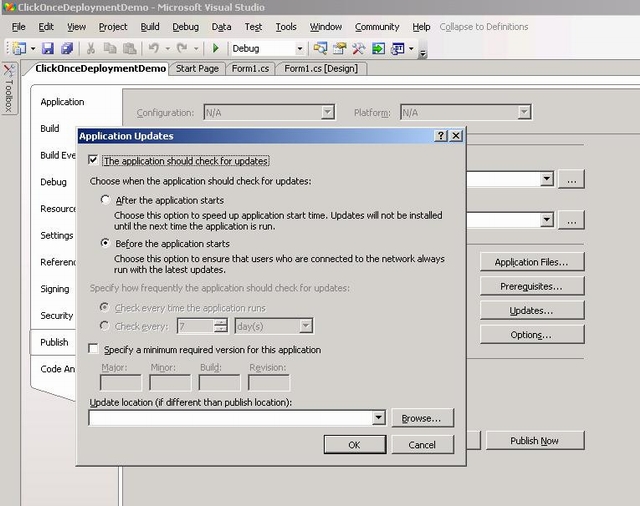Expand the Update location dropdown list
This screenshot has height=506, width=640.
[x=378, y=417]
